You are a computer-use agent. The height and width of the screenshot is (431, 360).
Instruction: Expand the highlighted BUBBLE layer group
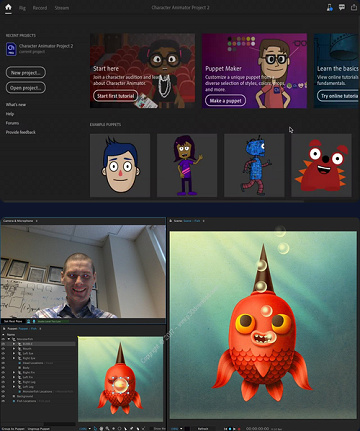14,344
